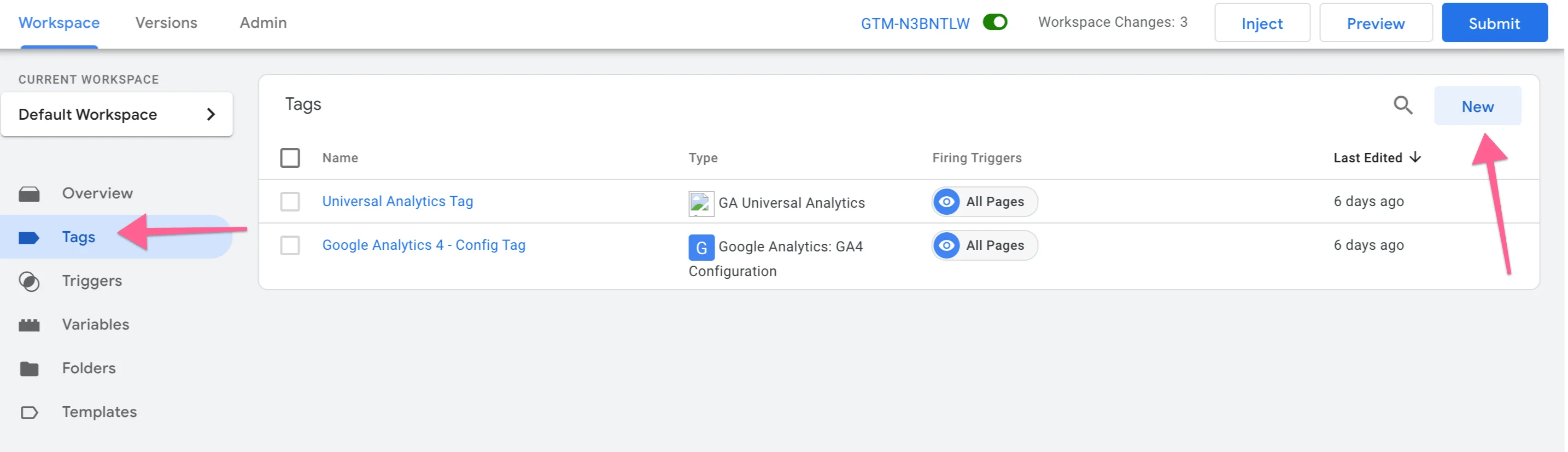Image resolution: width=1568 pixels, height=452 pixels.
Task: Toggle the green GTM-N3BNTLW switch
Action: click(x=994, y=22)
